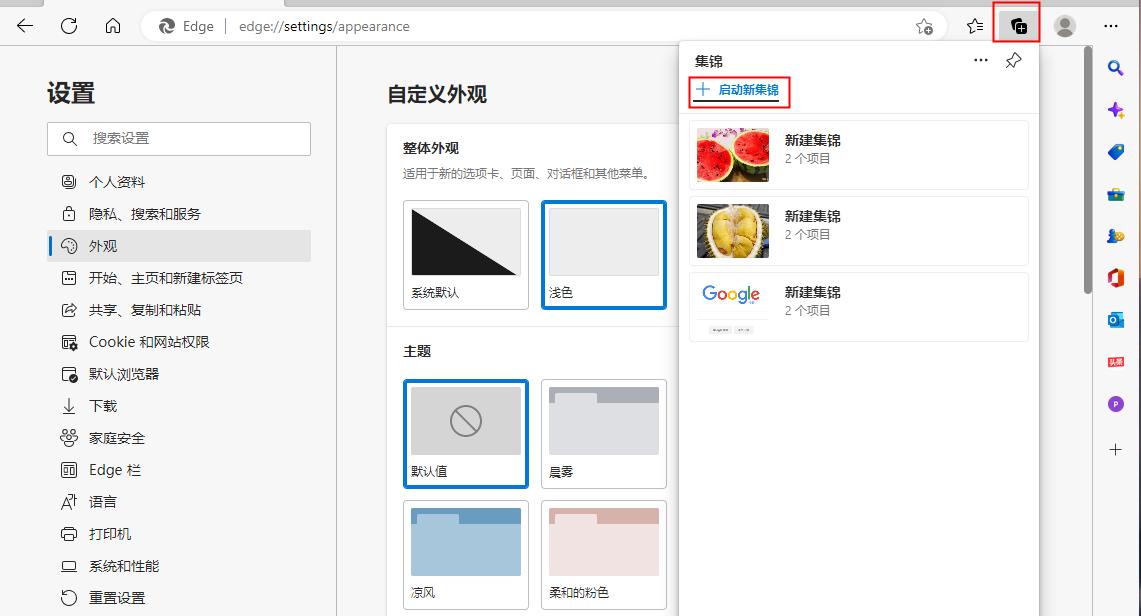
Task: Open the Edge Collections icon in toolbar
Action: pyautogui.click(x=1016, y=26)
